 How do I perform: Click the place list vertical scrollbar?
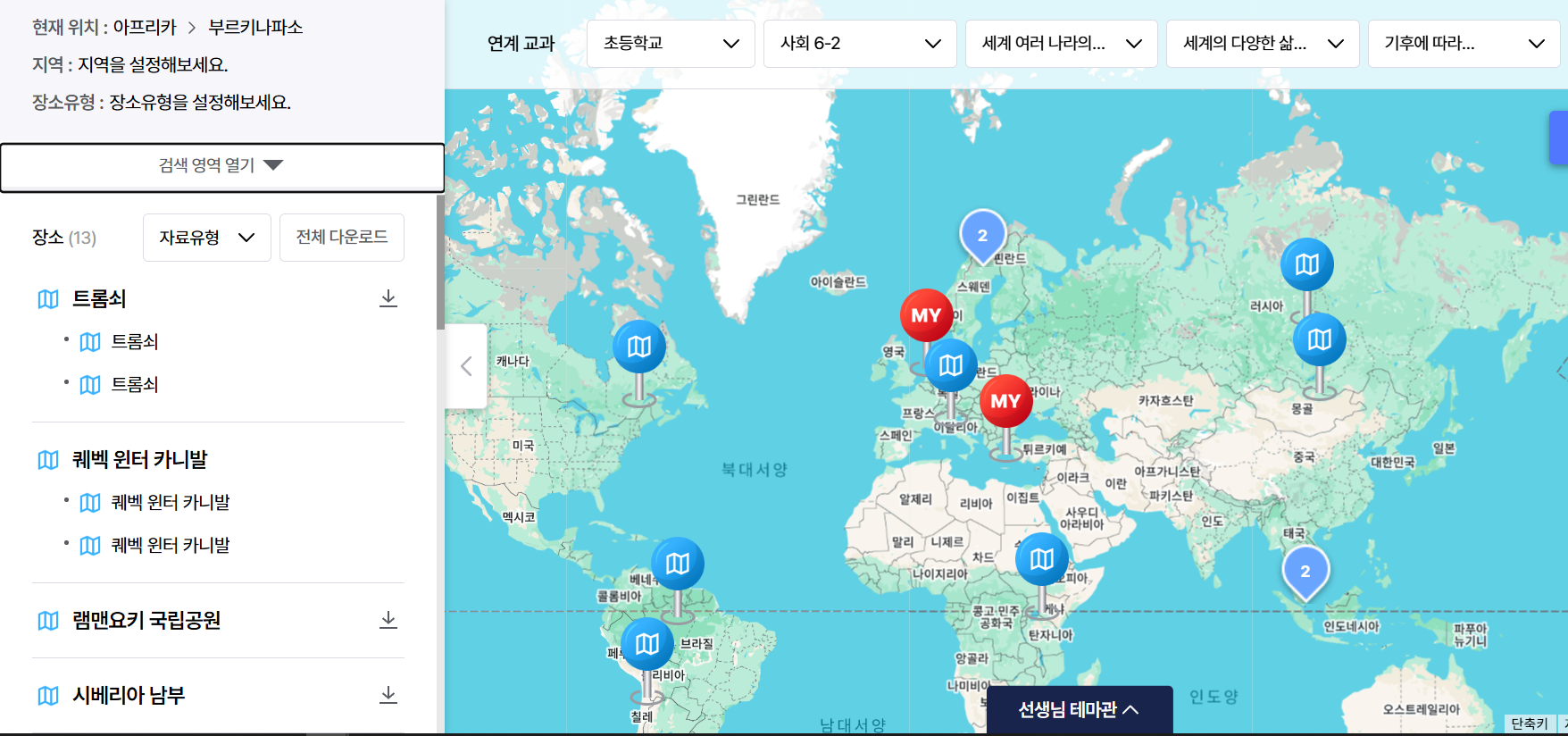[x=440, y=263]
